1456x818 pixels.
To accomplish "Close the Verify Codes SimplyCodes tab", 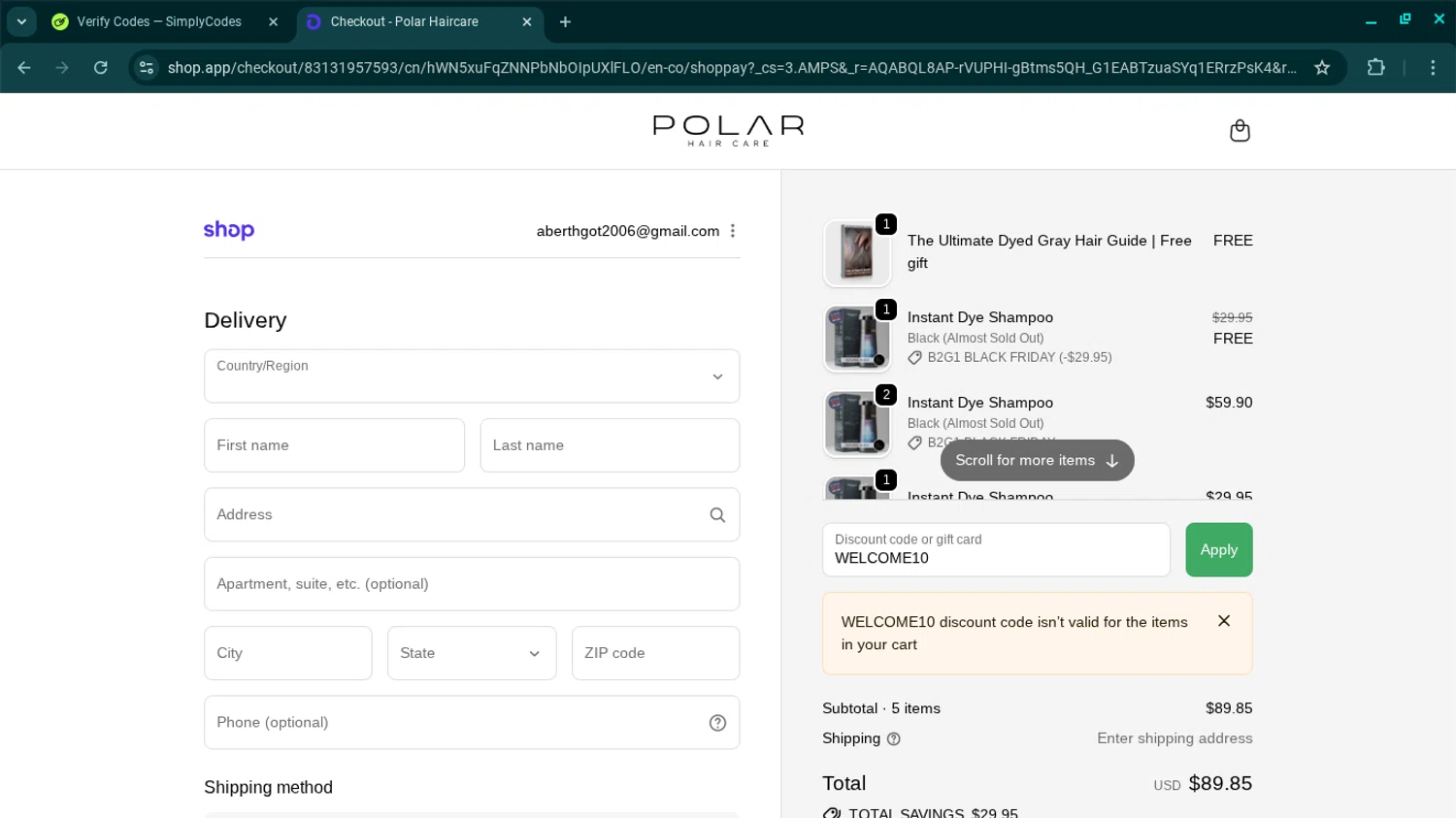I will pyautogui.click(x=273, y=21).
